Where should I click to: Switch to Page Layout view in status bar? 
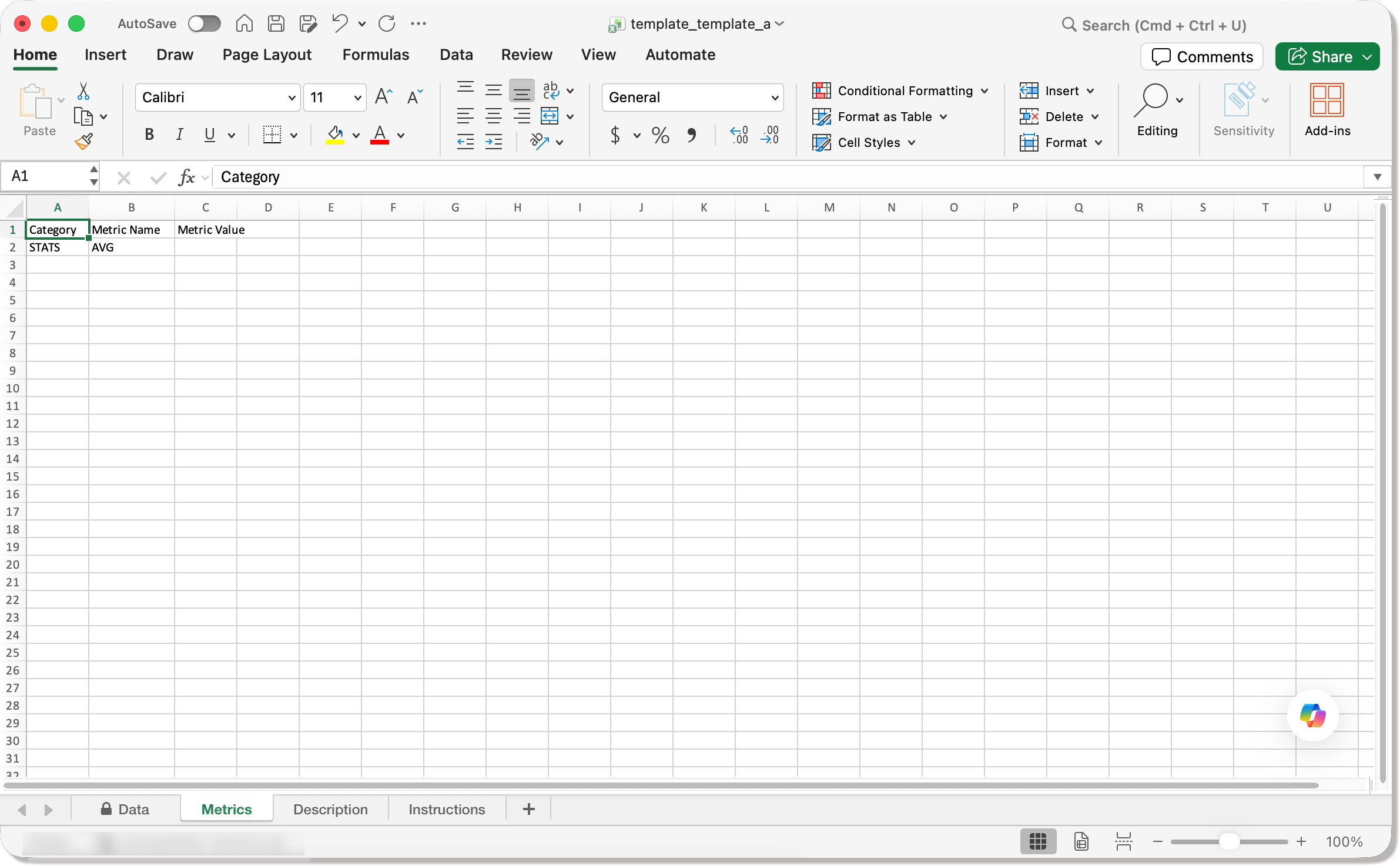(x=1081, y=841)
